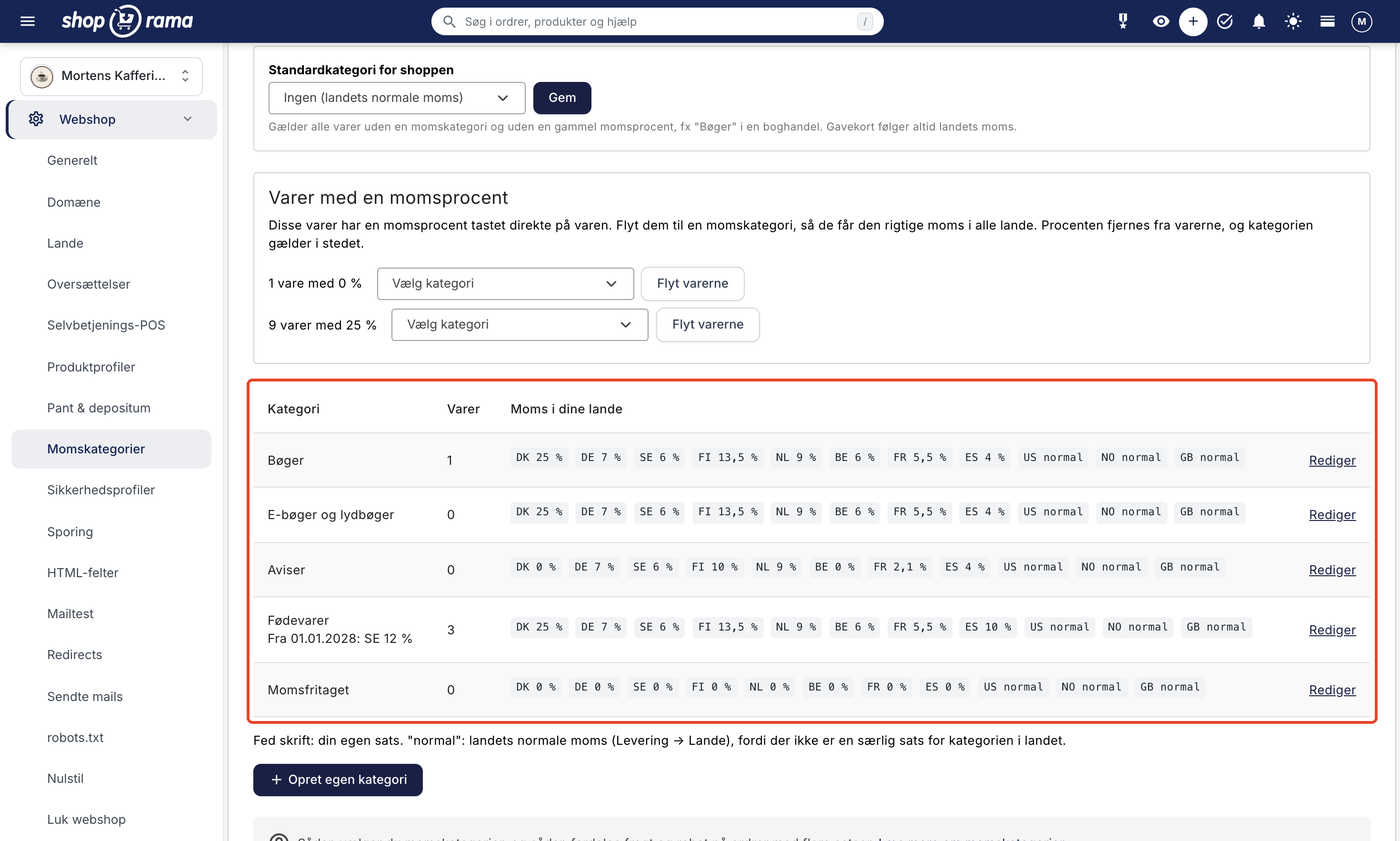The width and height of the screenshot is (1400, 841).
Task: Open category dropdown for 1 vare med 0 %
Action: pos(505,283)
